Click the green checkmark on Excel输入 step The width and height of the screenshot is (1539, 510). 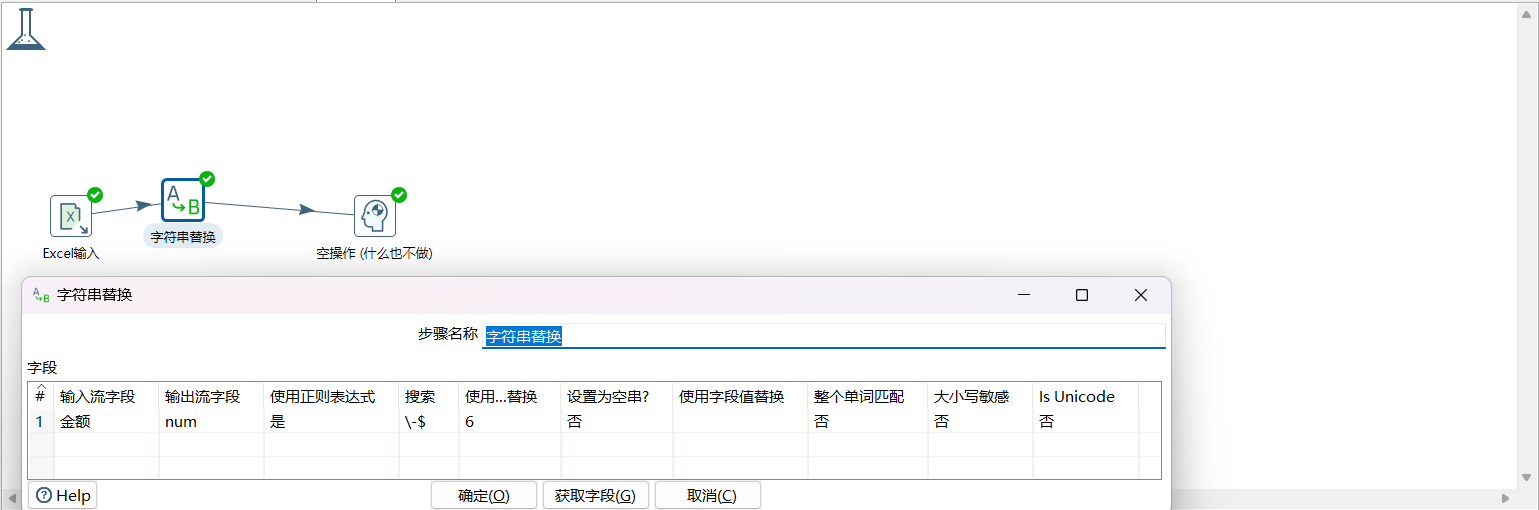point(95,195)
